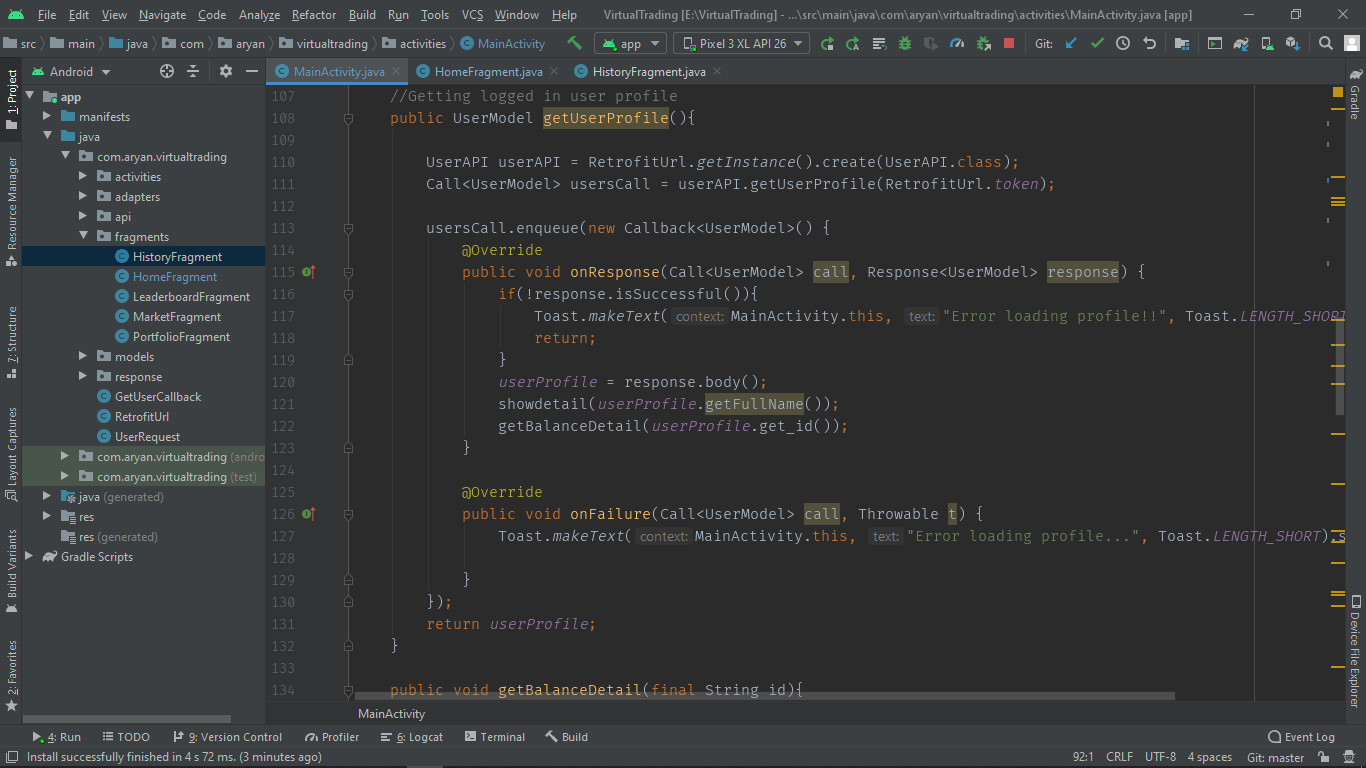The width and height of the screenshot is (1366, 768).
Task: Open the Refactor menu
Action: tap(313, 15)
